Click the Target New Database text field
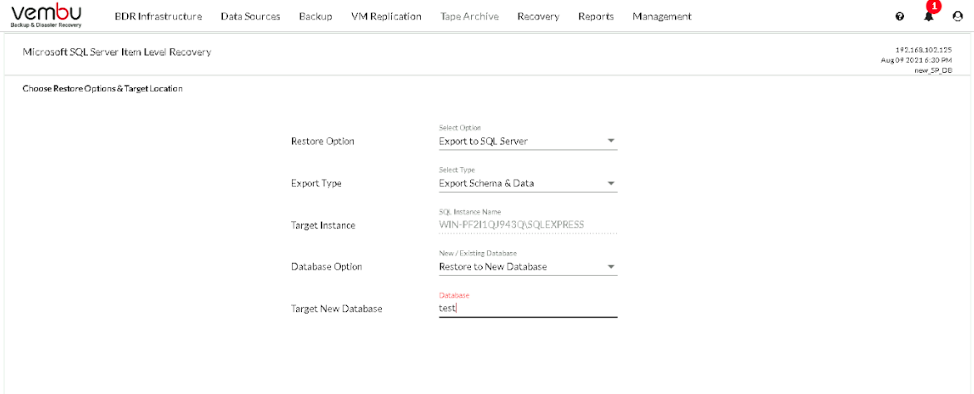 pos(528,308)
